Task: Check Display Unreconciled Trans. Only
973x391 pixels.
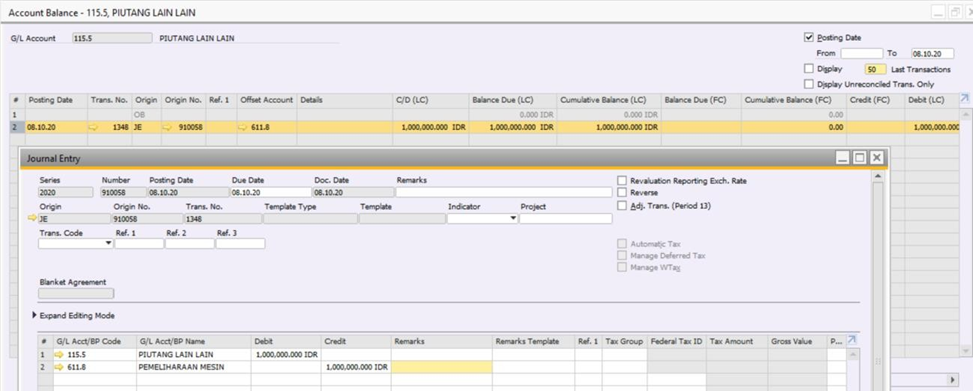Action: coord(809,84)
